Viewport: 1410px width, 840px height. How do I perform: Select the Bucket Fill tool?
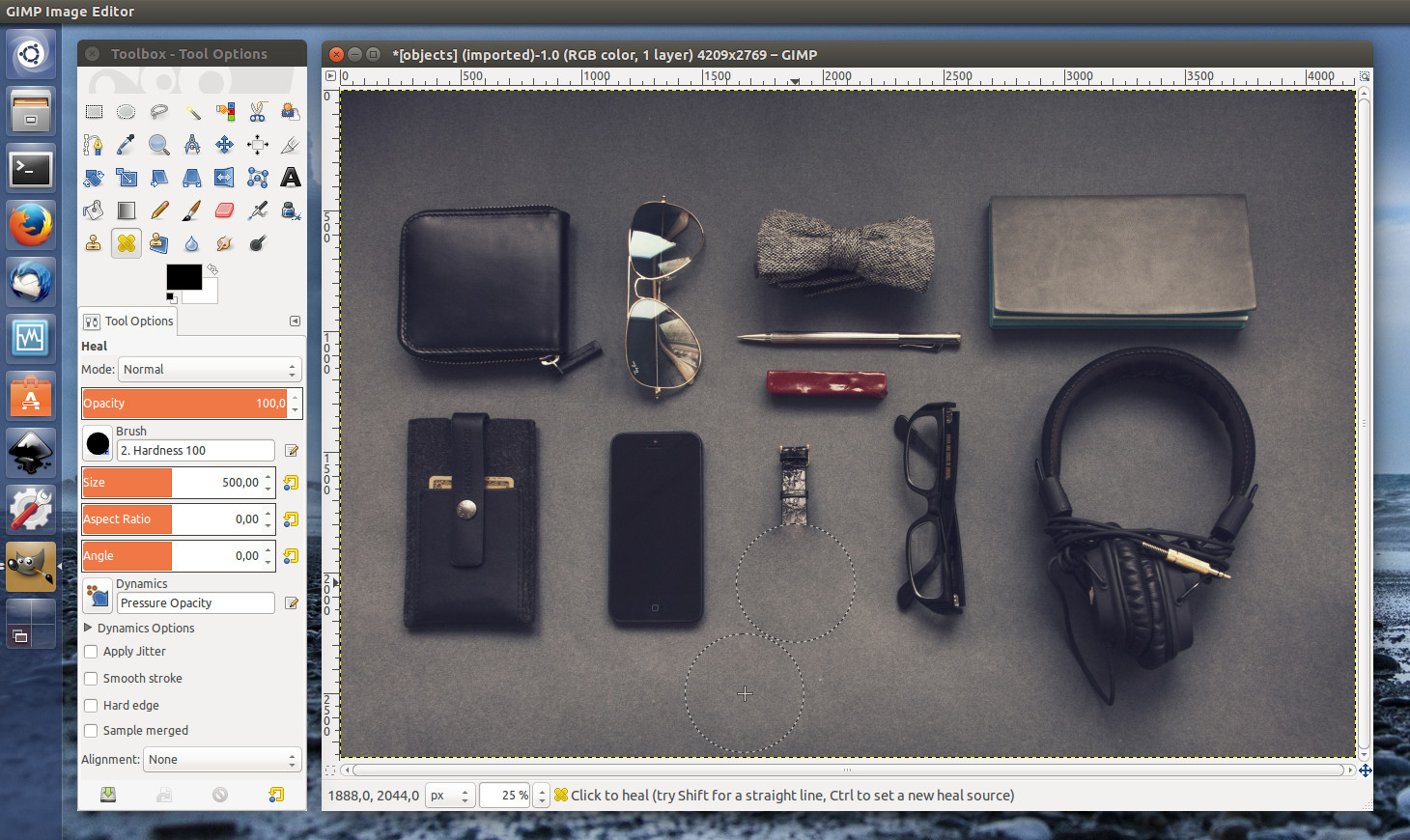tap(94, 210)
